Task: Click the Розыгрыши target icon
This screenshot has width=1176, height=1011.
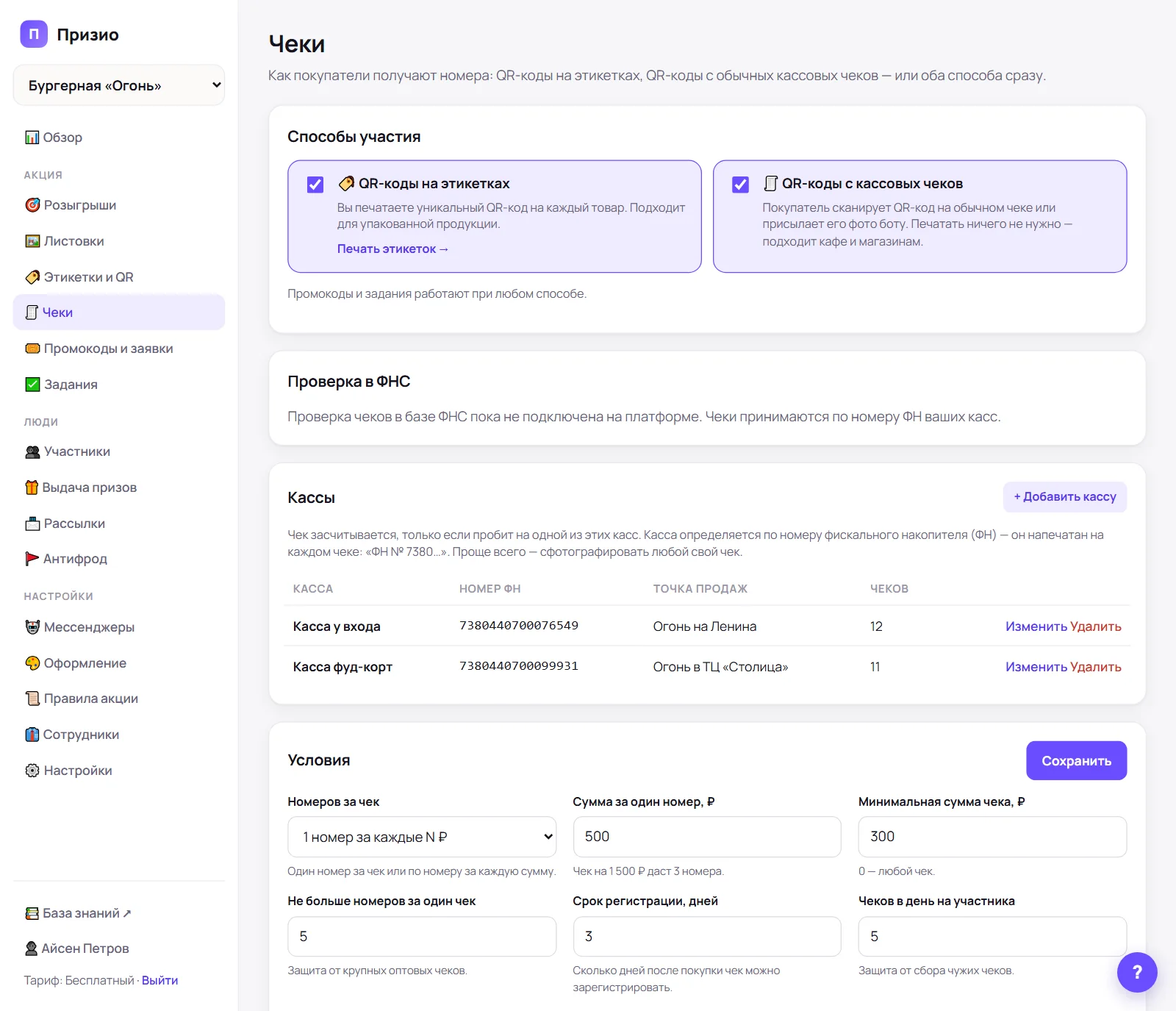Action: 32,205
